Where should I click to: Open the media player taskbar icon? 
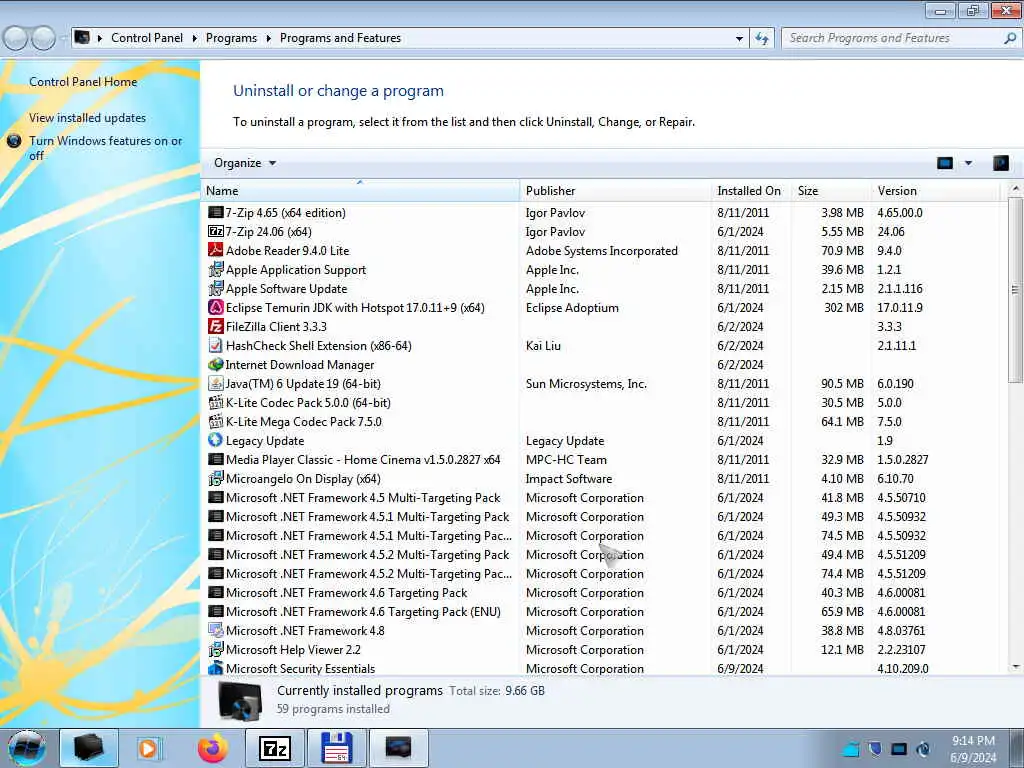(x=148, y=748)
